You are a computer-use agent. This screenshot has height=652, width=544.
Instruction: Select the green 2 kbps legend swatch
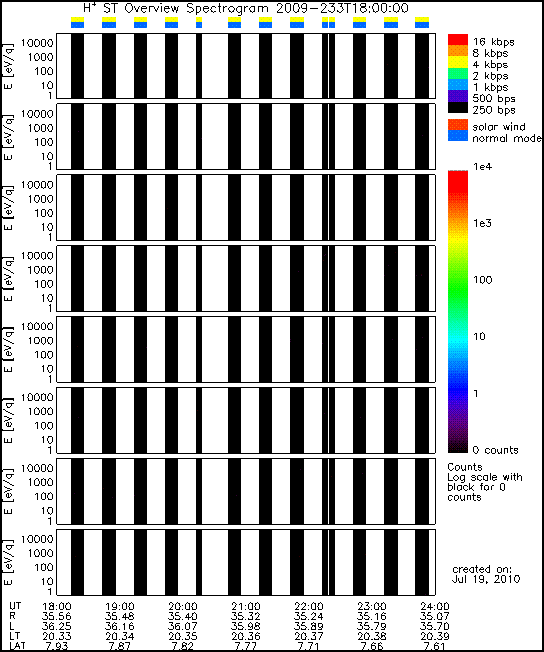(458, 73)
